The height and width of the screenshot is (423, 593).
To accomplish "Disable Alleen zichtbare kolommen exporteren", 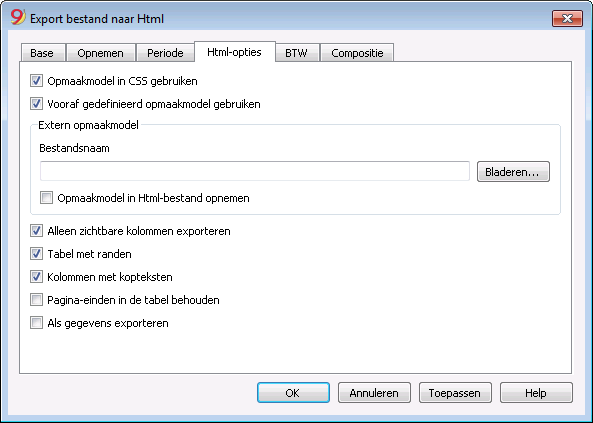I will 36,231.
